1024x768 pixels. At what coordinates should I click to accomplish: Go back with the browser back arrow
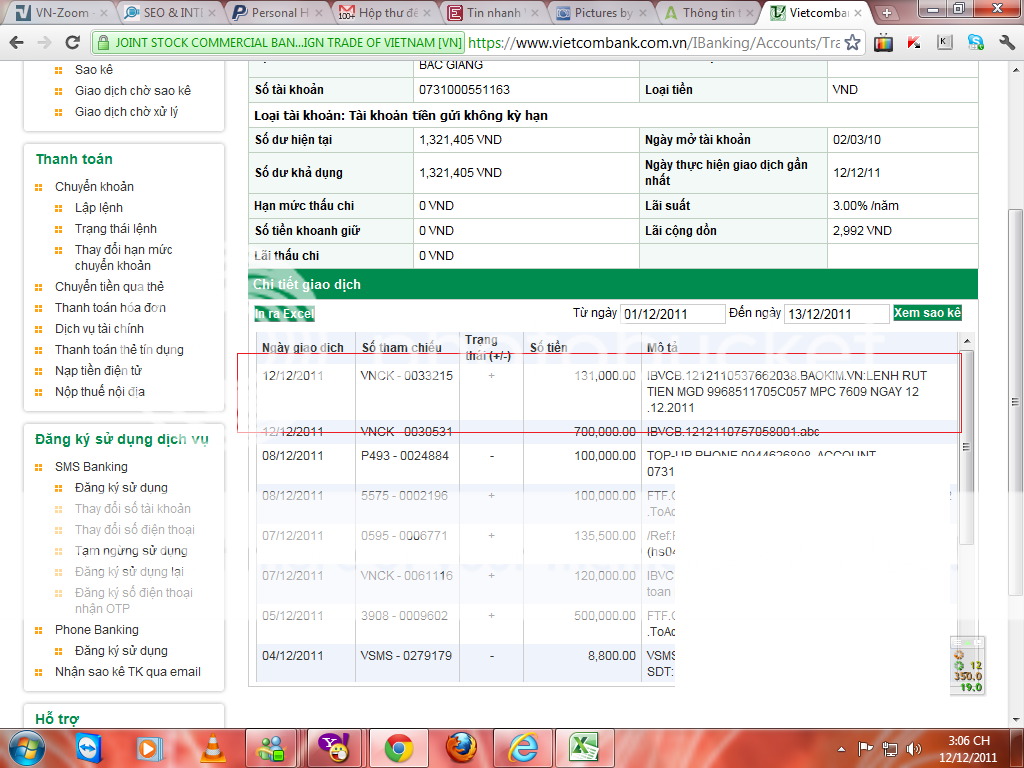coord(17,43)
